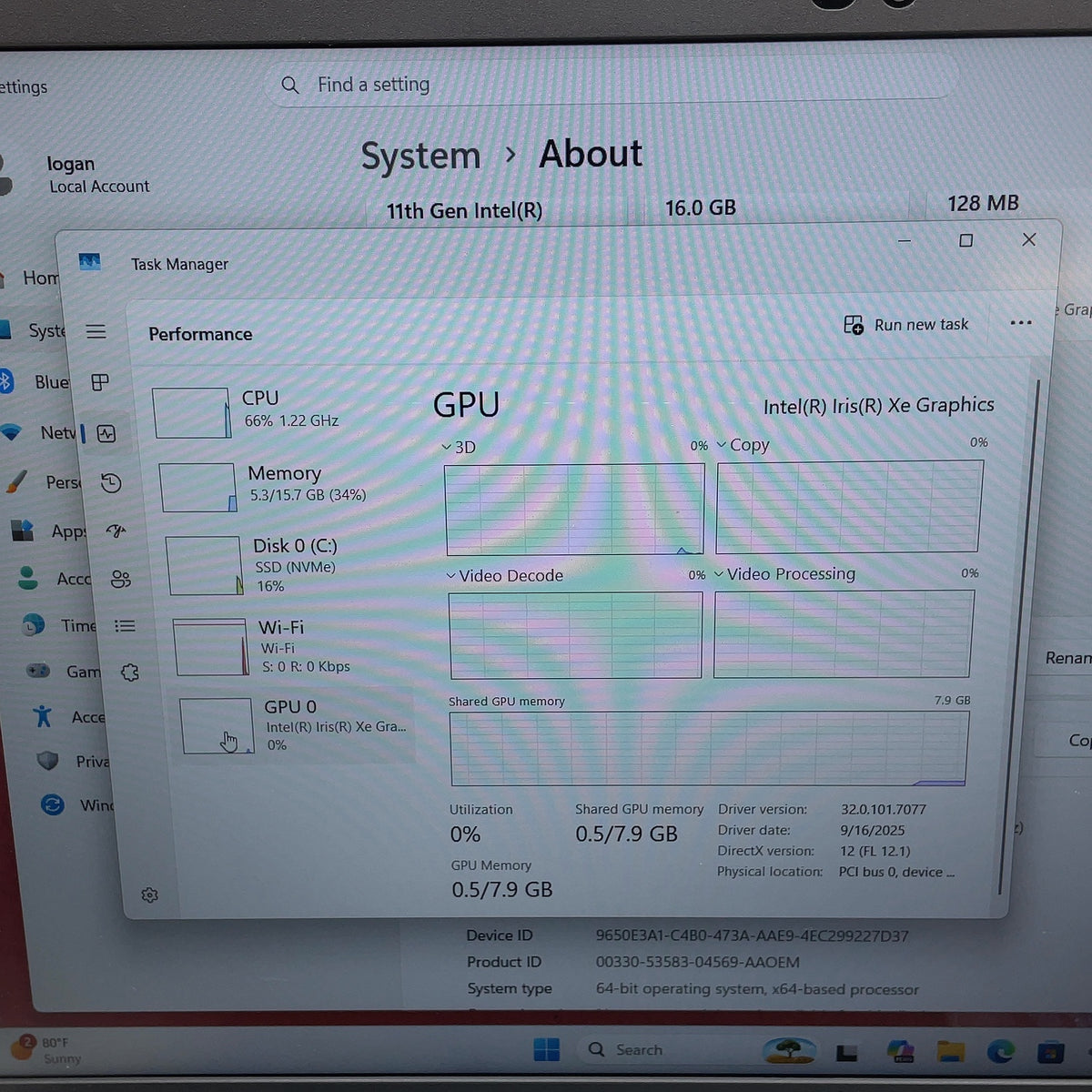This screenshot has width=1092, height=1092.
Task: Click the Device ID value text
Action: click(x=752, y=935)
